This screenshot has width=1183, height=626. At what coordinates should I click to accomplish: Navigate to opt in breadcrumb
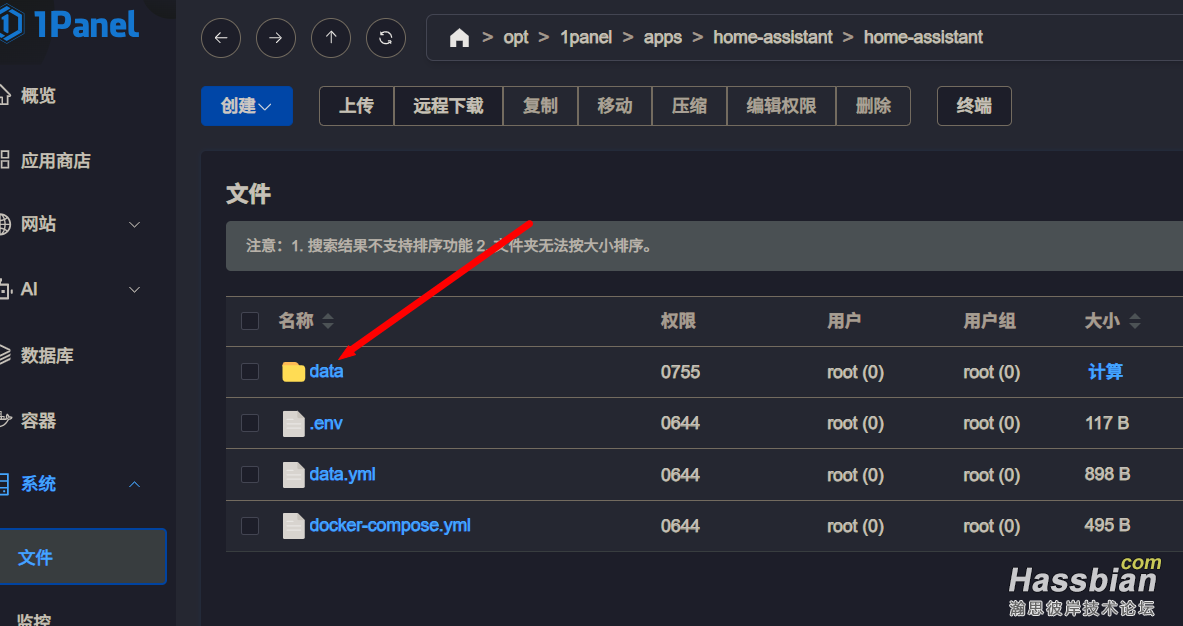[x=516, y=38]
